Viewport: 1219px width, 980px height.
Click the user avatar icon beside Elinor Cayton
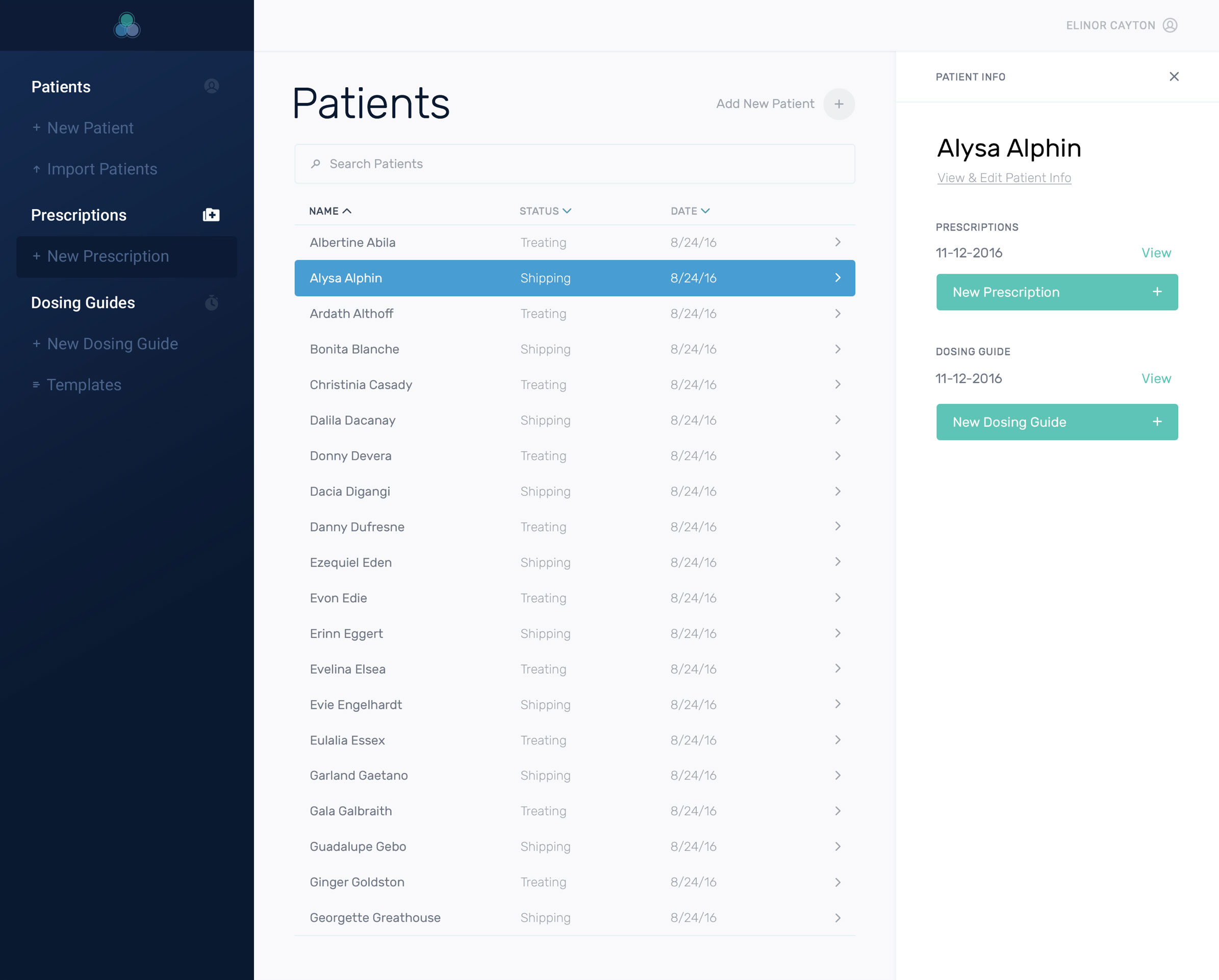pyautogui.click(x=1170, y=25)
